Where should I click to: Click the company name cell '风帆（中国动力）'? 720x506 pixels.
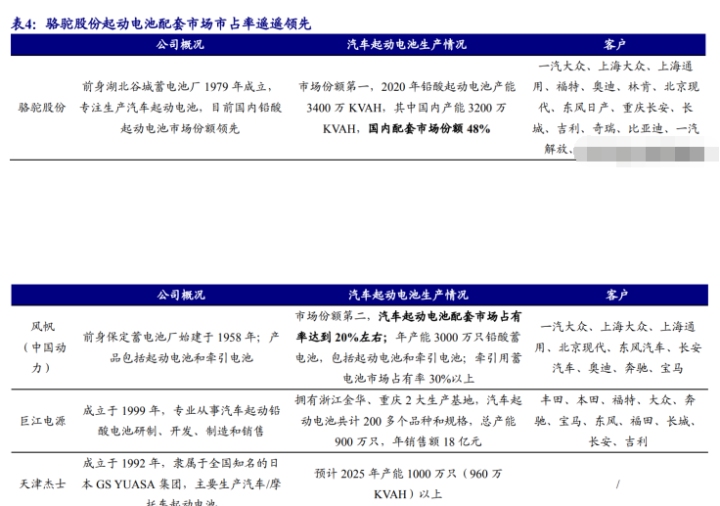43,347
